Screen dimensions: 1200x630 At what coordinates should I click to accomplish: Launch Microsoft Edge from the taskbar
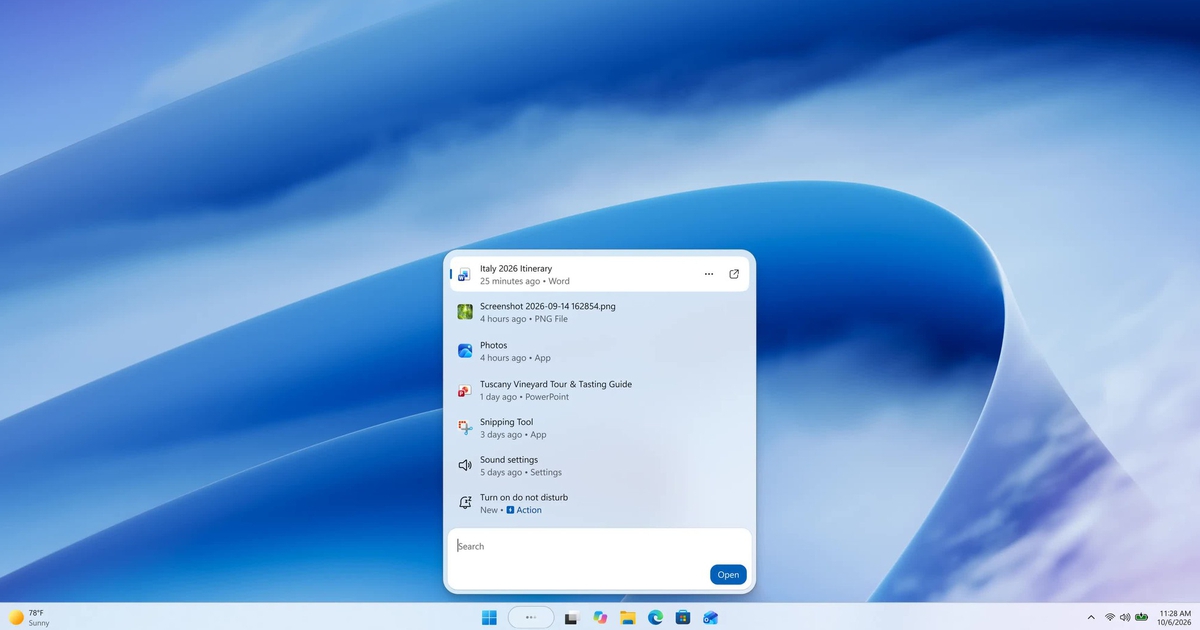click(656, 617)
